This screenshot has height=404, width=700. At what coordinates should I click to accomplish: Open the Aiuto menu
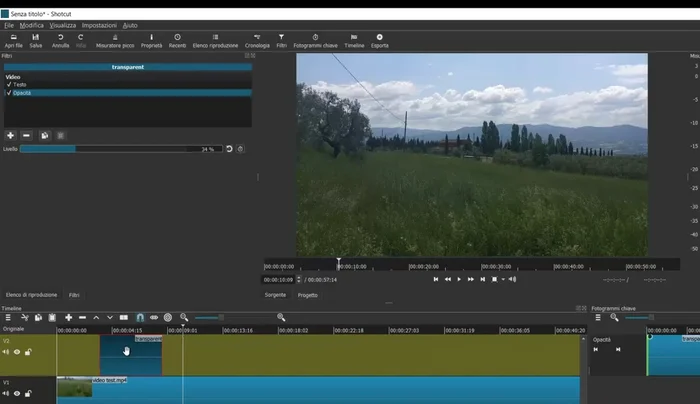130,25
